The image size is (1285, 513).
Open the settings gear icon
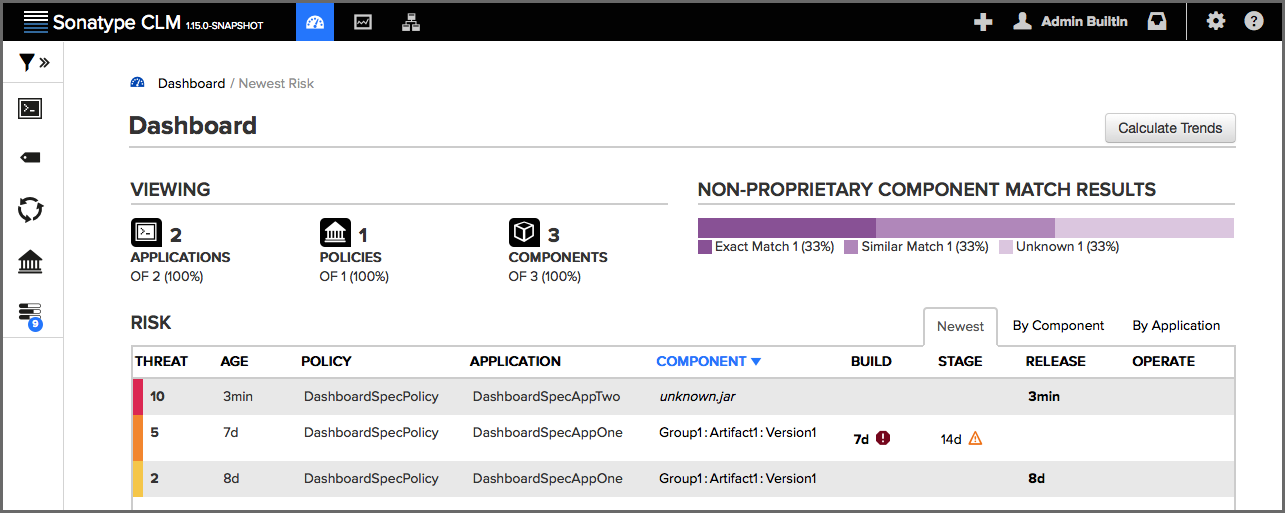(x=1216, y=21)
